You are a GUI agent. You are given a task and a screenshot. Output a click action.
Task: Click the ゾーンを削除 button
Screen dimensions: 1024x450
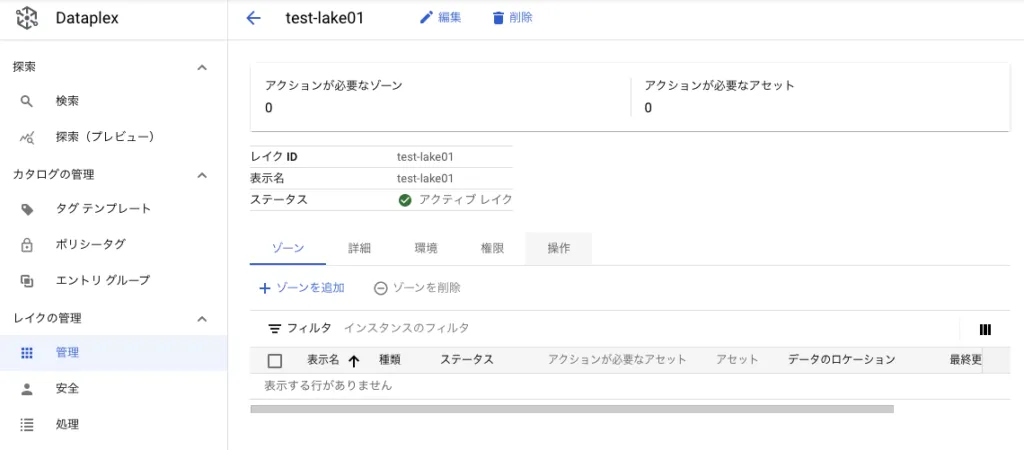[x=417, y=288]
